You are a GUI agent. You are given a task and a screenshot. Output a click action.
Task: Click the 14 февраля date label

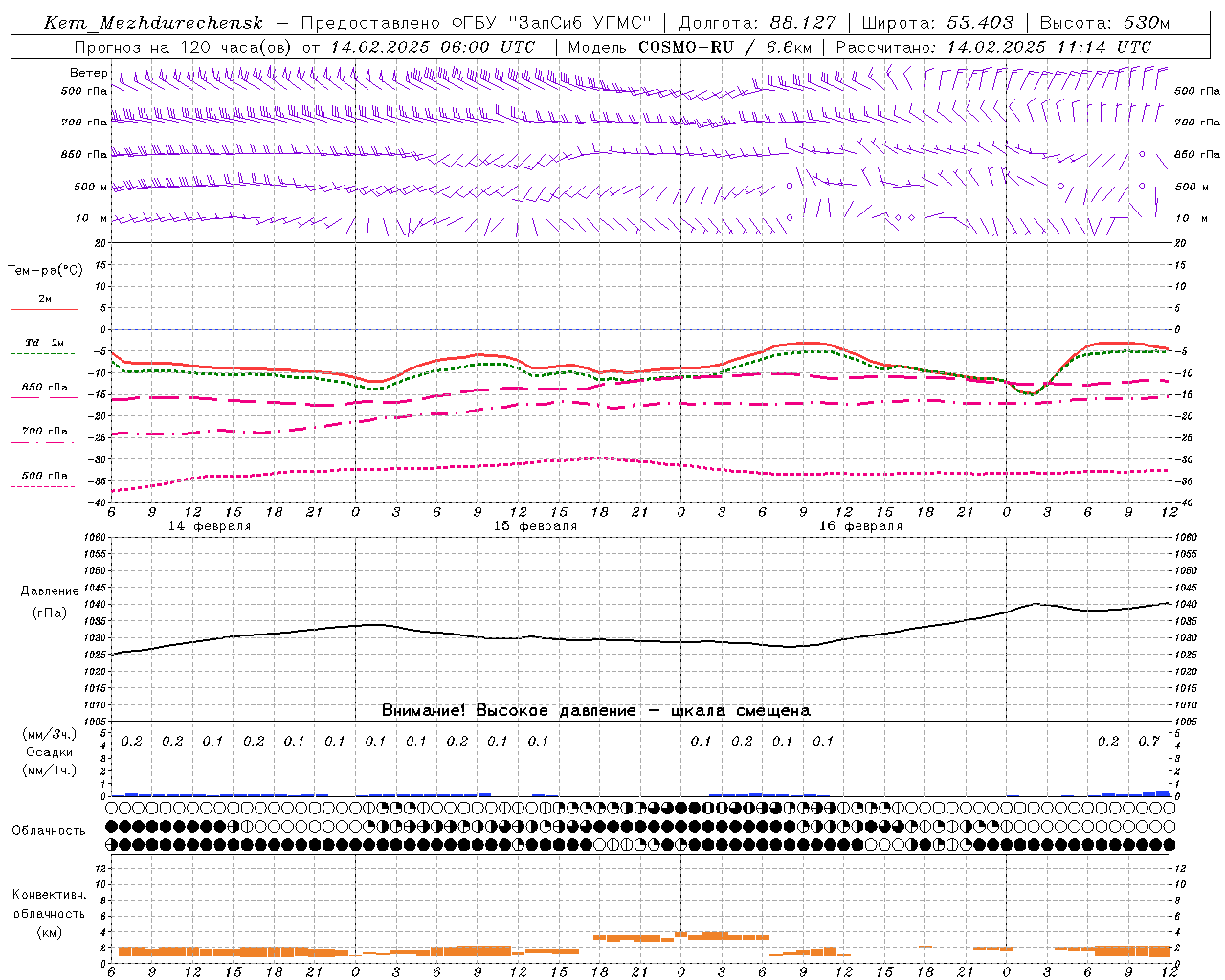(x=210, y=526)
